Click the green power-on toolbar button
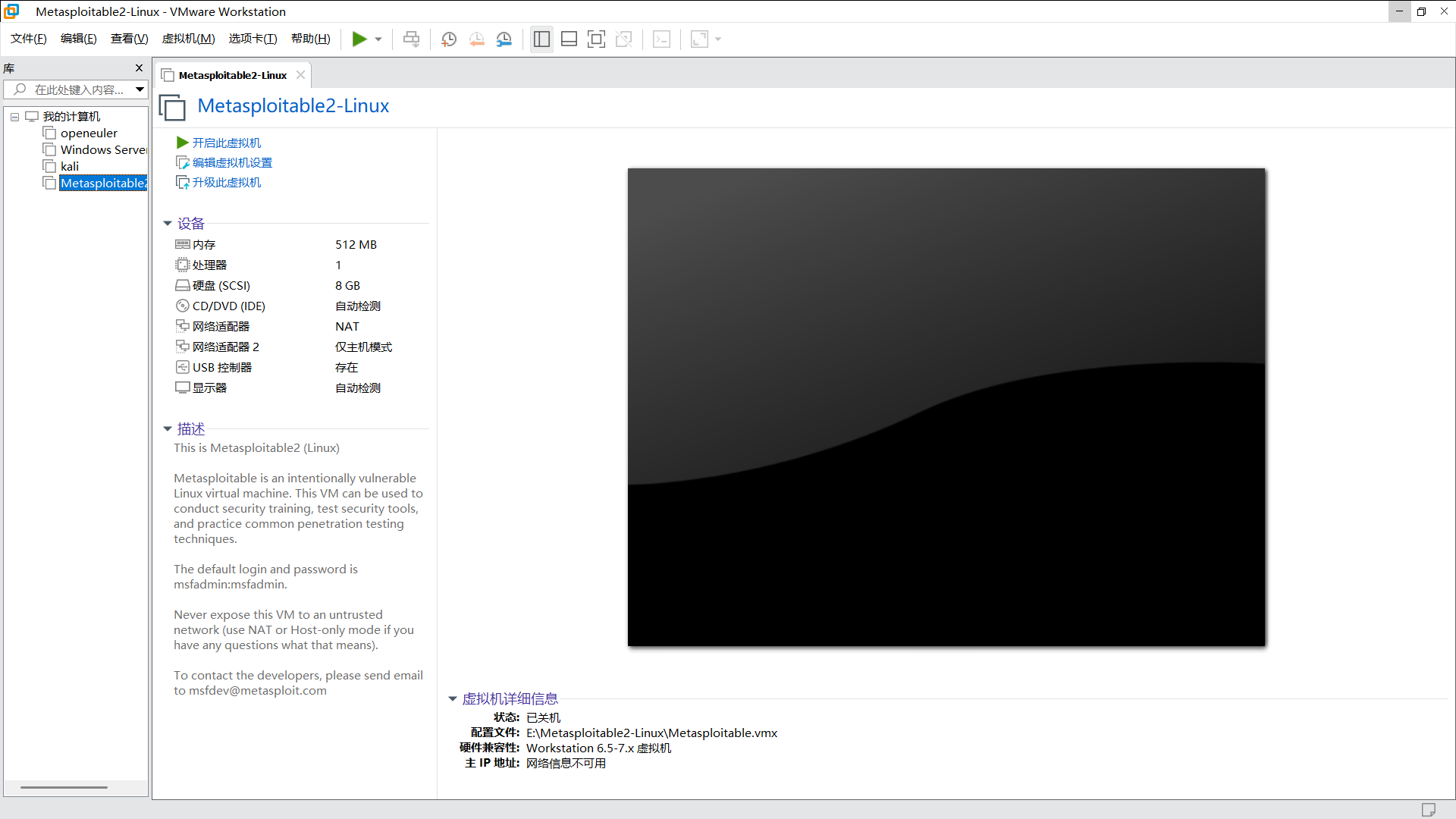 click(x=359, y=39)
